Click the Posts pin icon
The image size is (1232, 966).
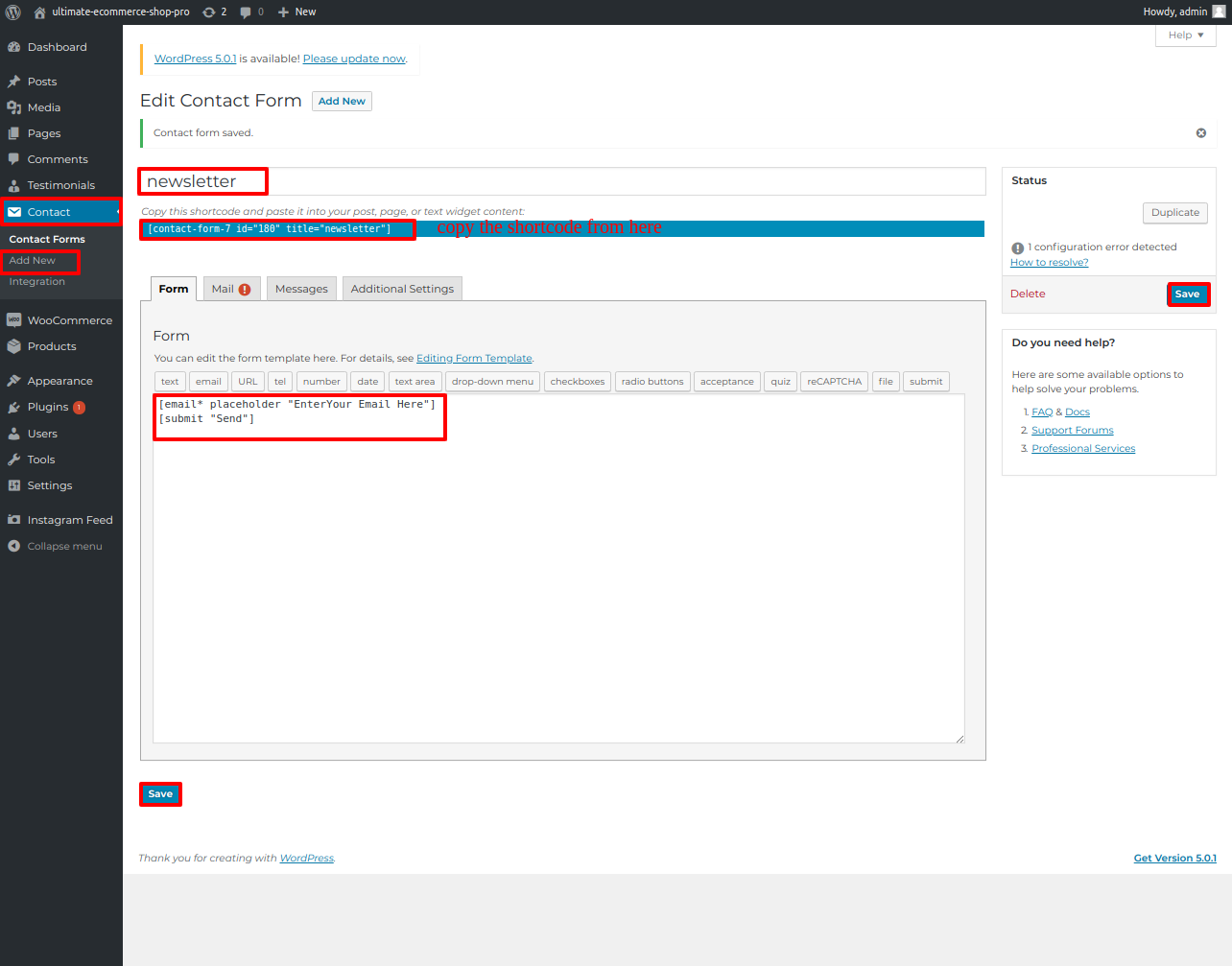(14, 82)
